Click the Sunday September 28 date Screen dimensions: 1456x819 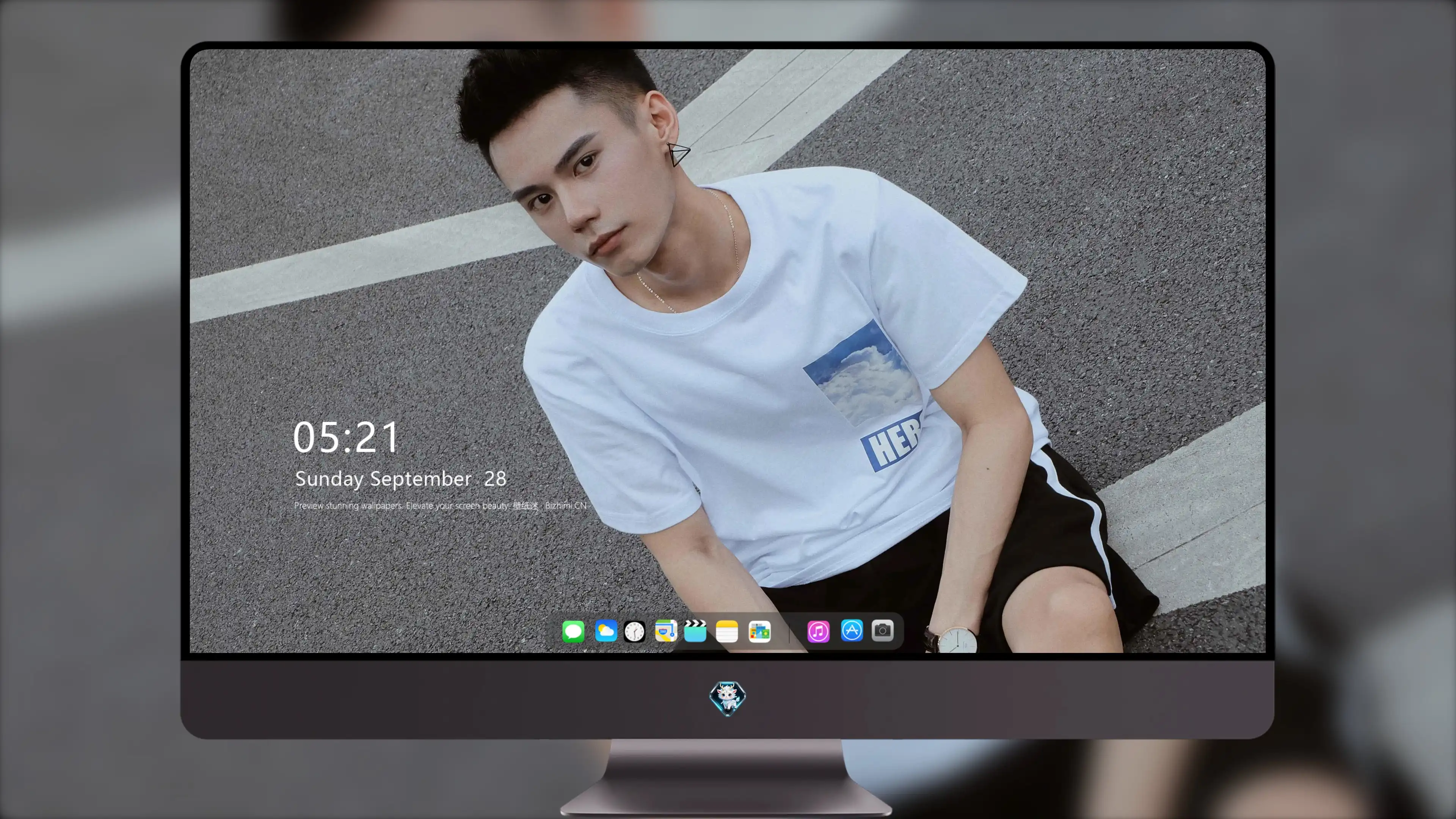point(401,479)
